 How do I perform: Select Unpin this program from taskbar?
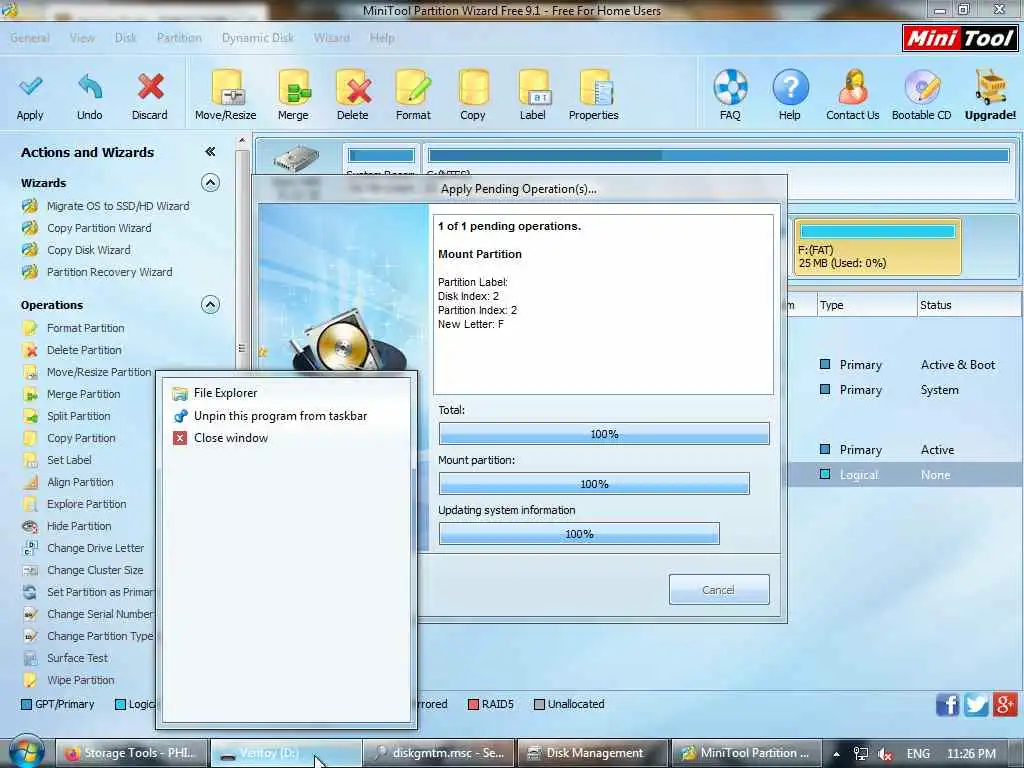[287, 416]
